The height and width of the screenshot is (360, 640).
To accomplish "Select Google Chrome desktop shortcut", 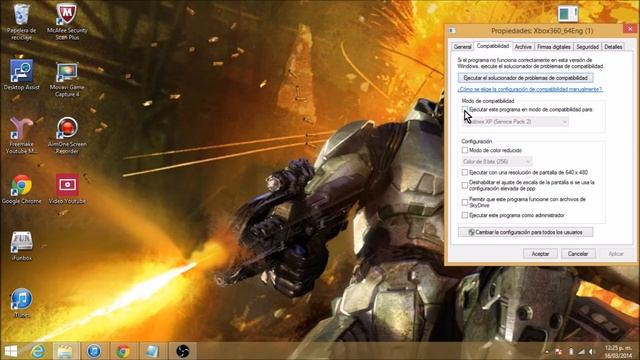I will pyautogui.click(x=22, y=189).
